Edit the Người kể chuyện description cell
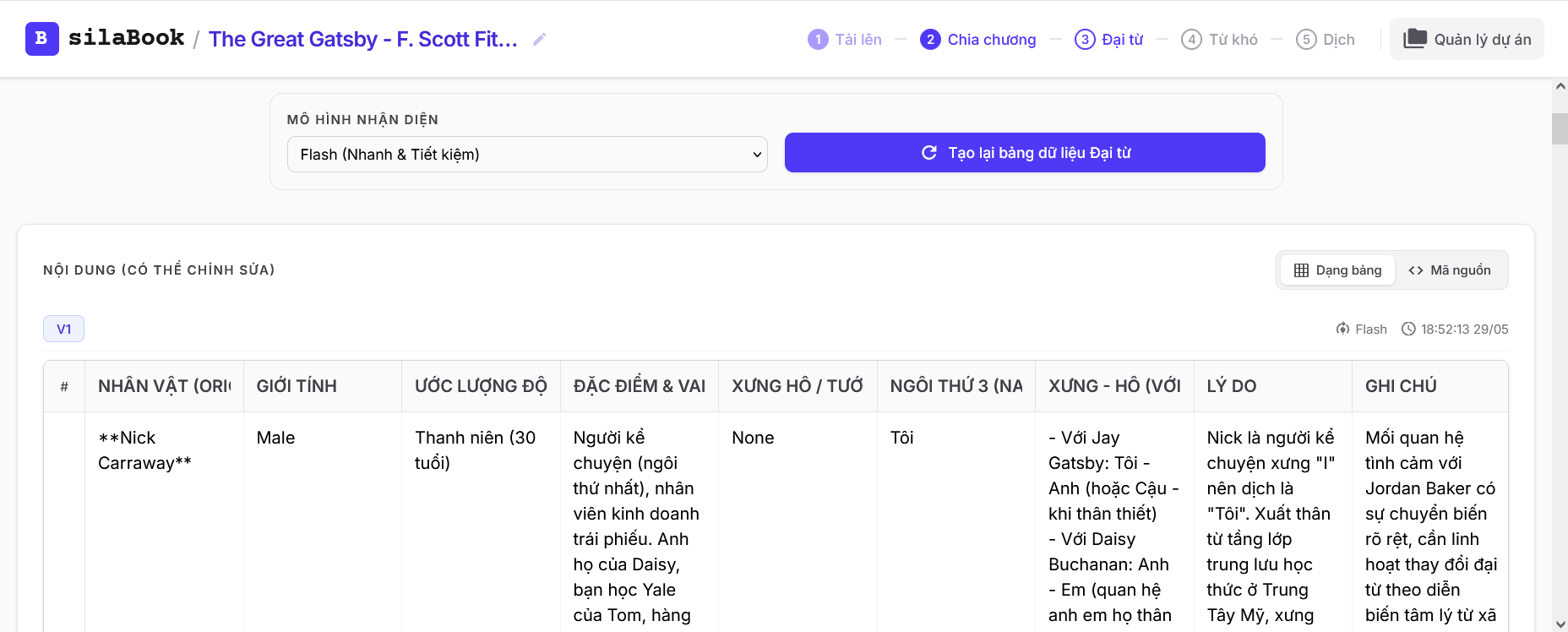The width and height of the screenshot is (1568, 632). click(x=640, y=522)
